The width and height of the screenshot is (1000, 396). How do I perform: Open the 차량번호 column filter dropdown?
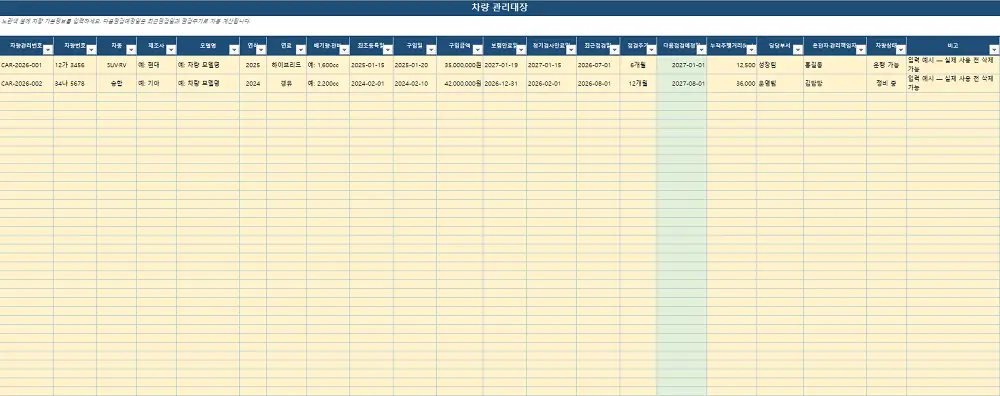coord(91,49)
